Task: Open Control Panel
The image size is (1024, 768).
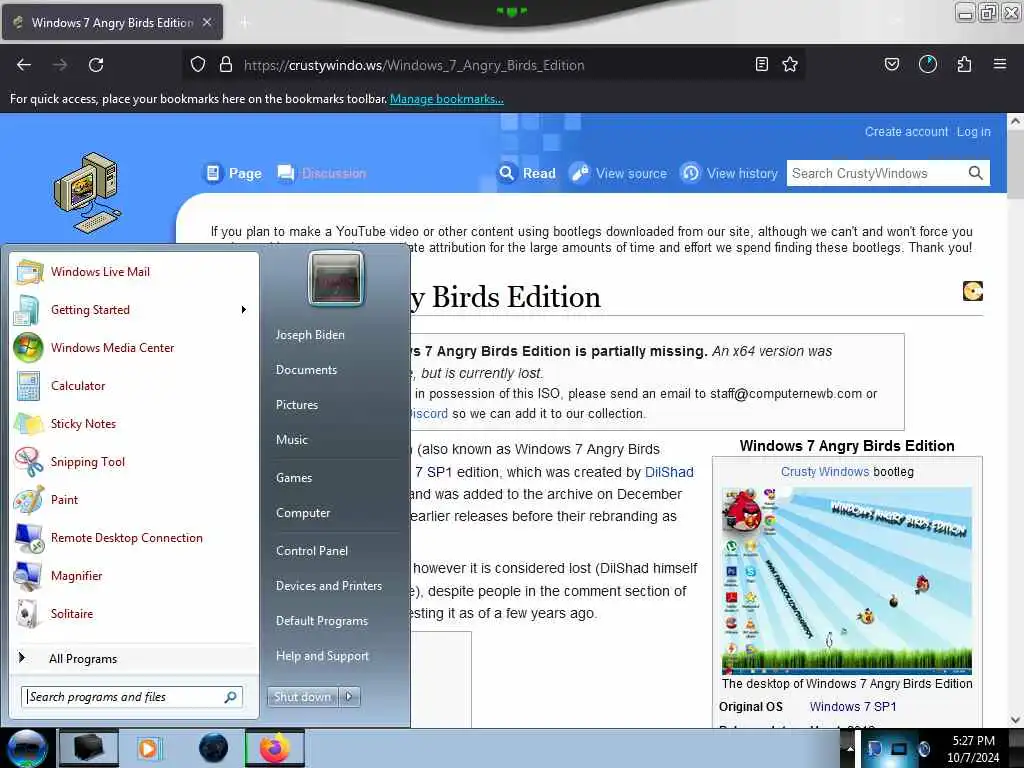Action: [x=312, y=551]
